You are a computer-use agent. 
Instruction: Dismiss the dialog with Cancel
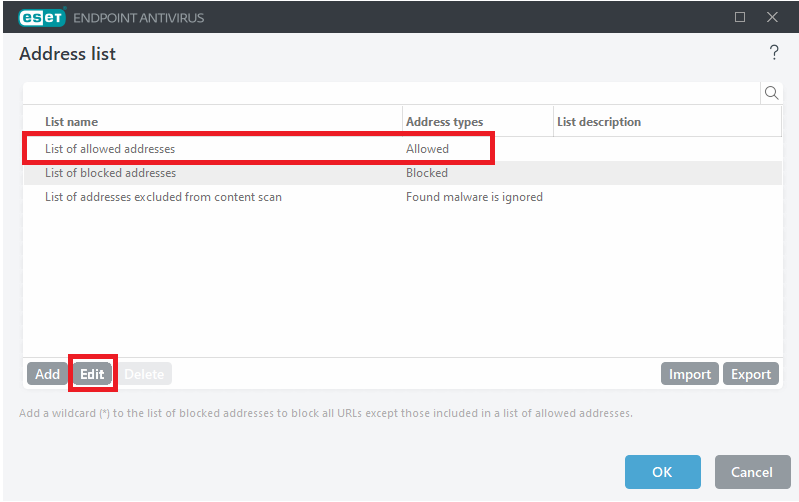(x=751, y=472)
